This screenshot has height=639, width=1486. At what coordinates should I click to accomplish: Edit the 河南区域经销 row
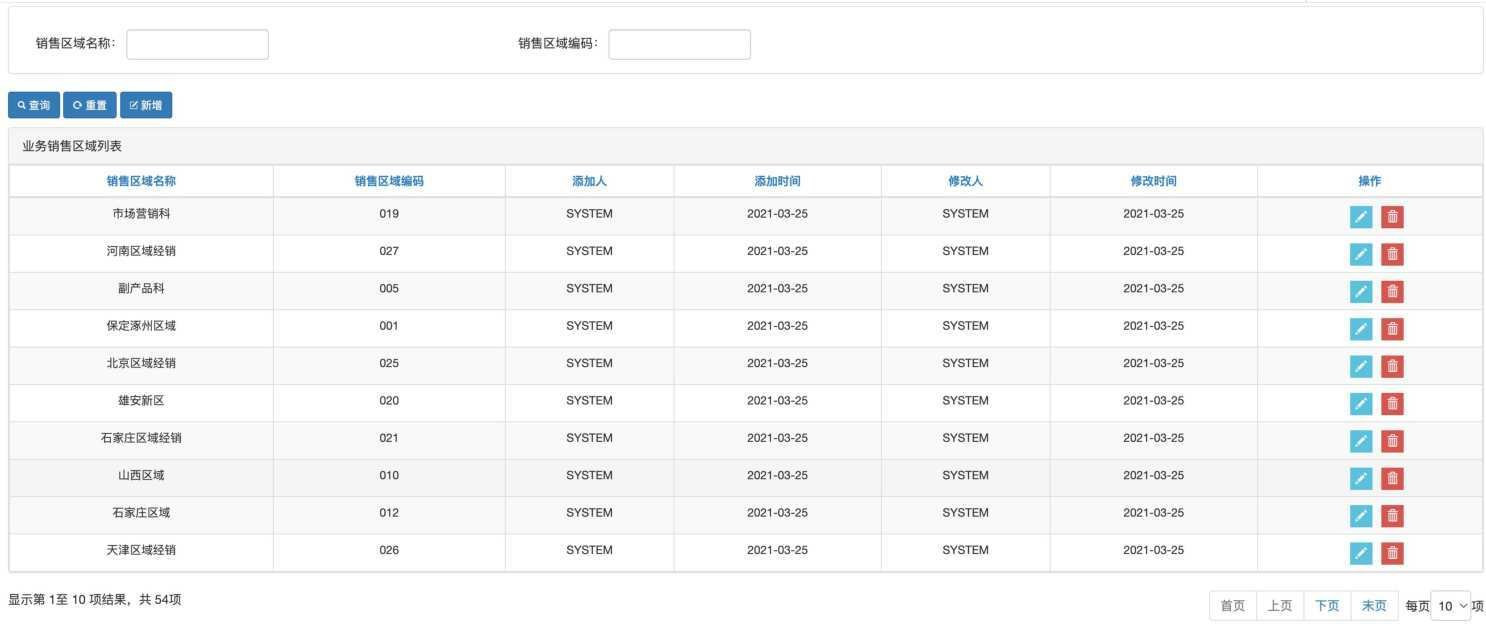point(1361,254)
